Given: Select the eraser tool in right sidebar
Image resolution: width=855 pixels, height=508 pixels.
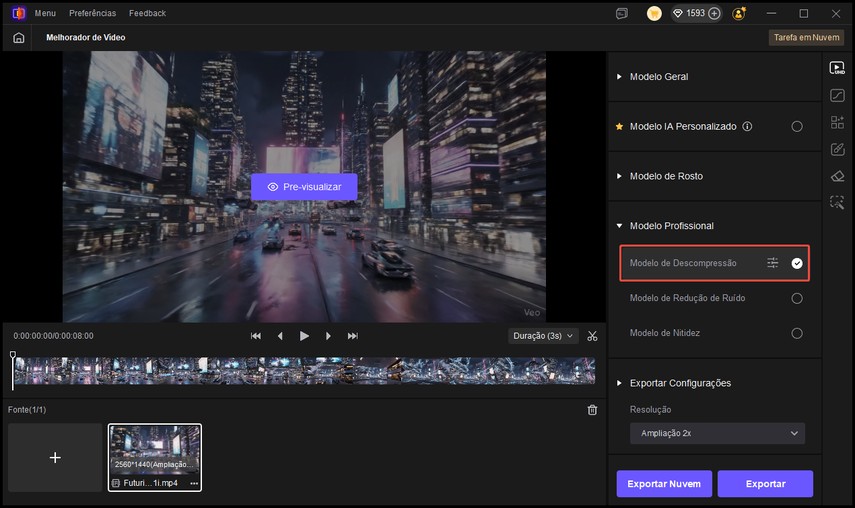Looking at the screenshot, I should pyautogui.click(x=837, y=176).
